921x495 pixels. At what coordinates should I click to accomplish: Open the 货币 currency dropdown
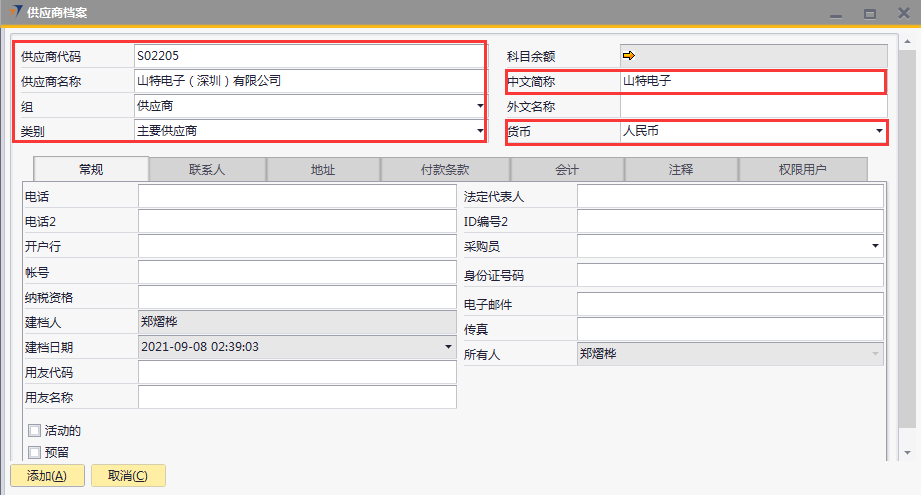tap(879, 131)
